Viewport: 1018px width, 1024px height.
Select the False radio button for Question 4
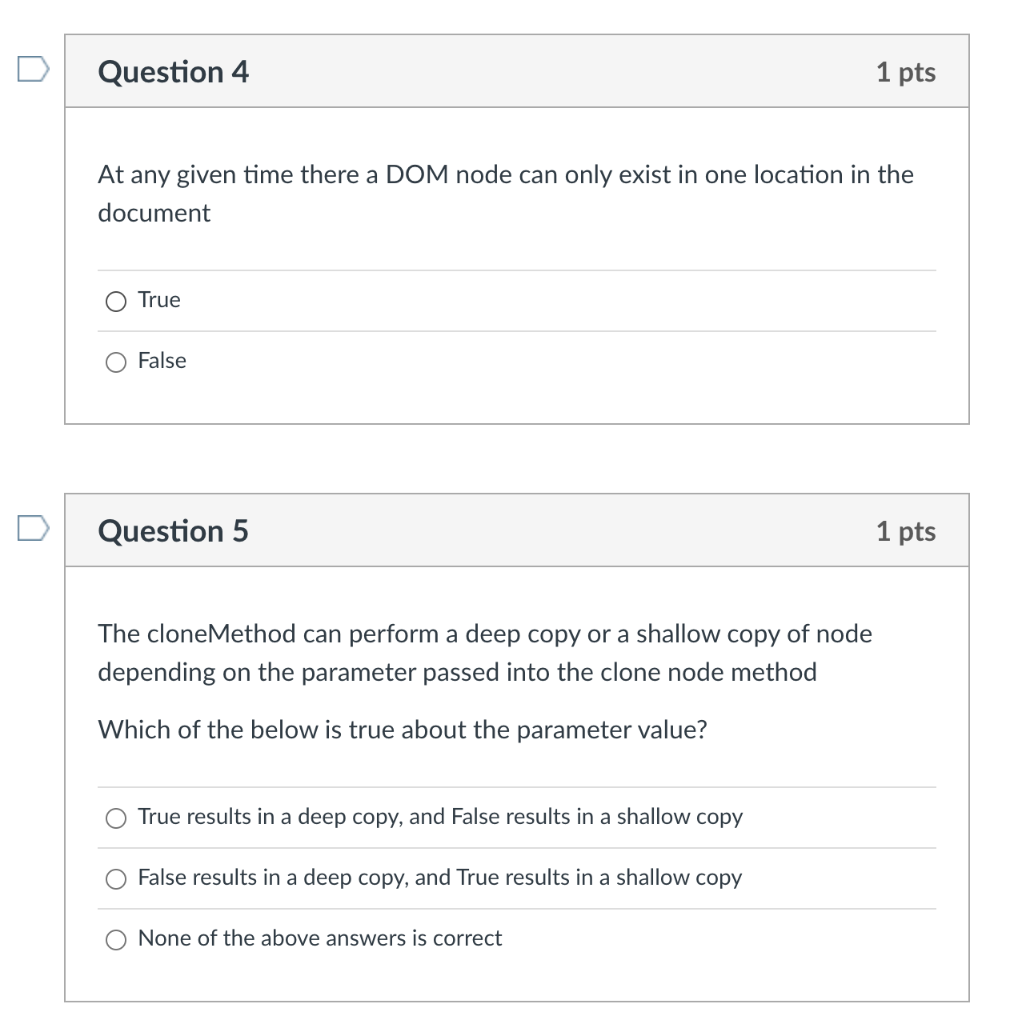click(115, 362)
